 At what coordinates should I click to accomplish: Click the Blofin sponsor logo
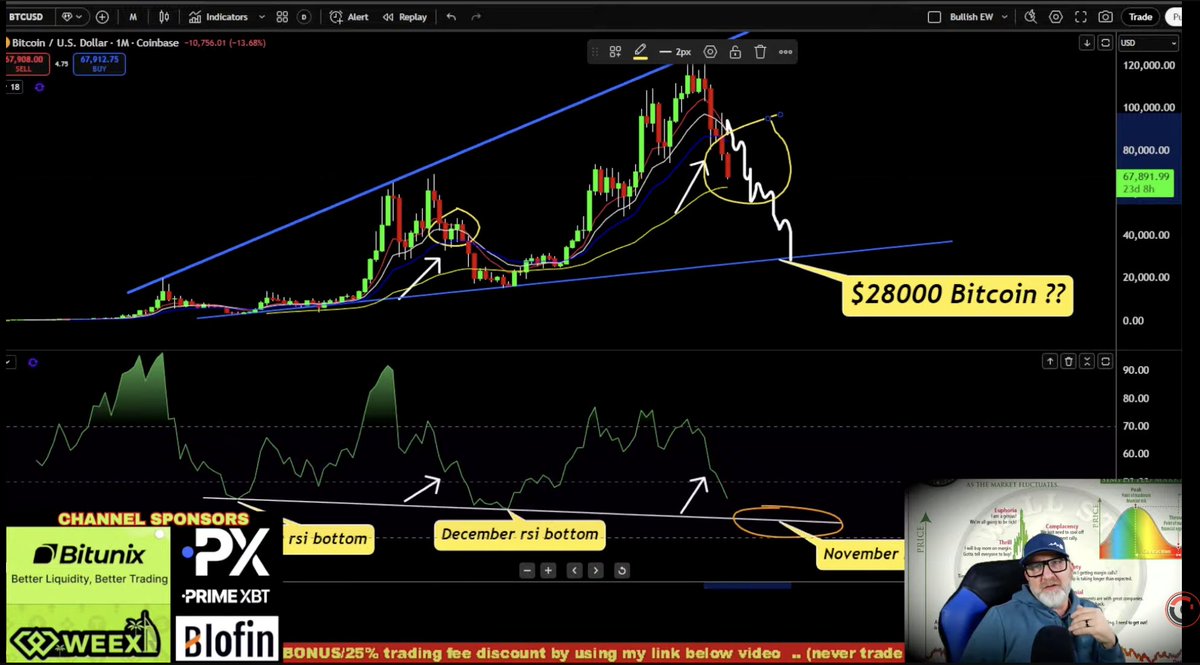point(225,638)
